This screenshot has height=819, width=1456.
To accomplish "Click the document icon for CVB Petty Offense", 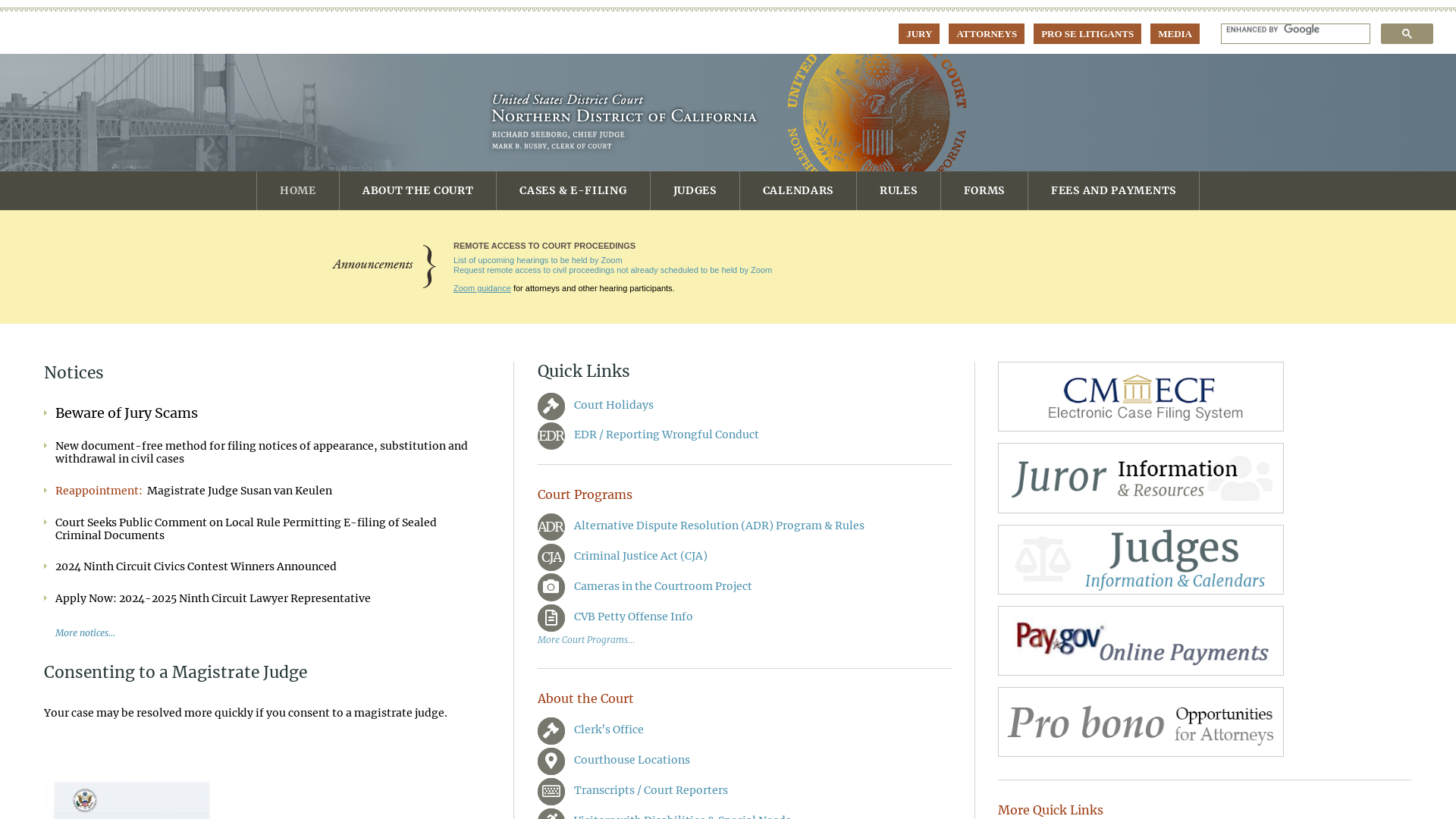I will pos(551,618).
